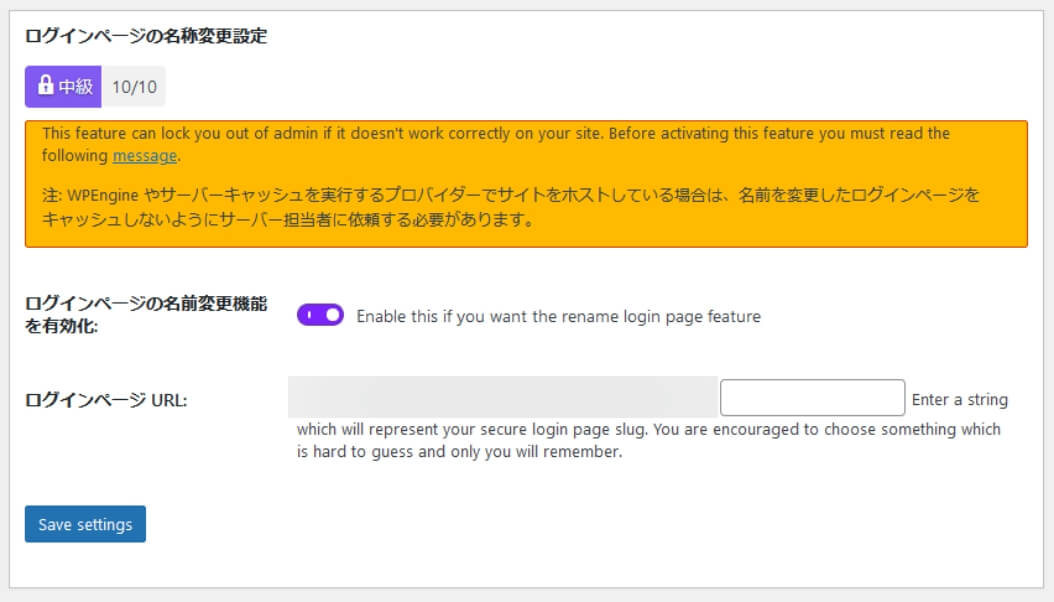Open the "message" link in the warning
The width and height of the screenshot is (1054, 602).
(x=145, y=156)
